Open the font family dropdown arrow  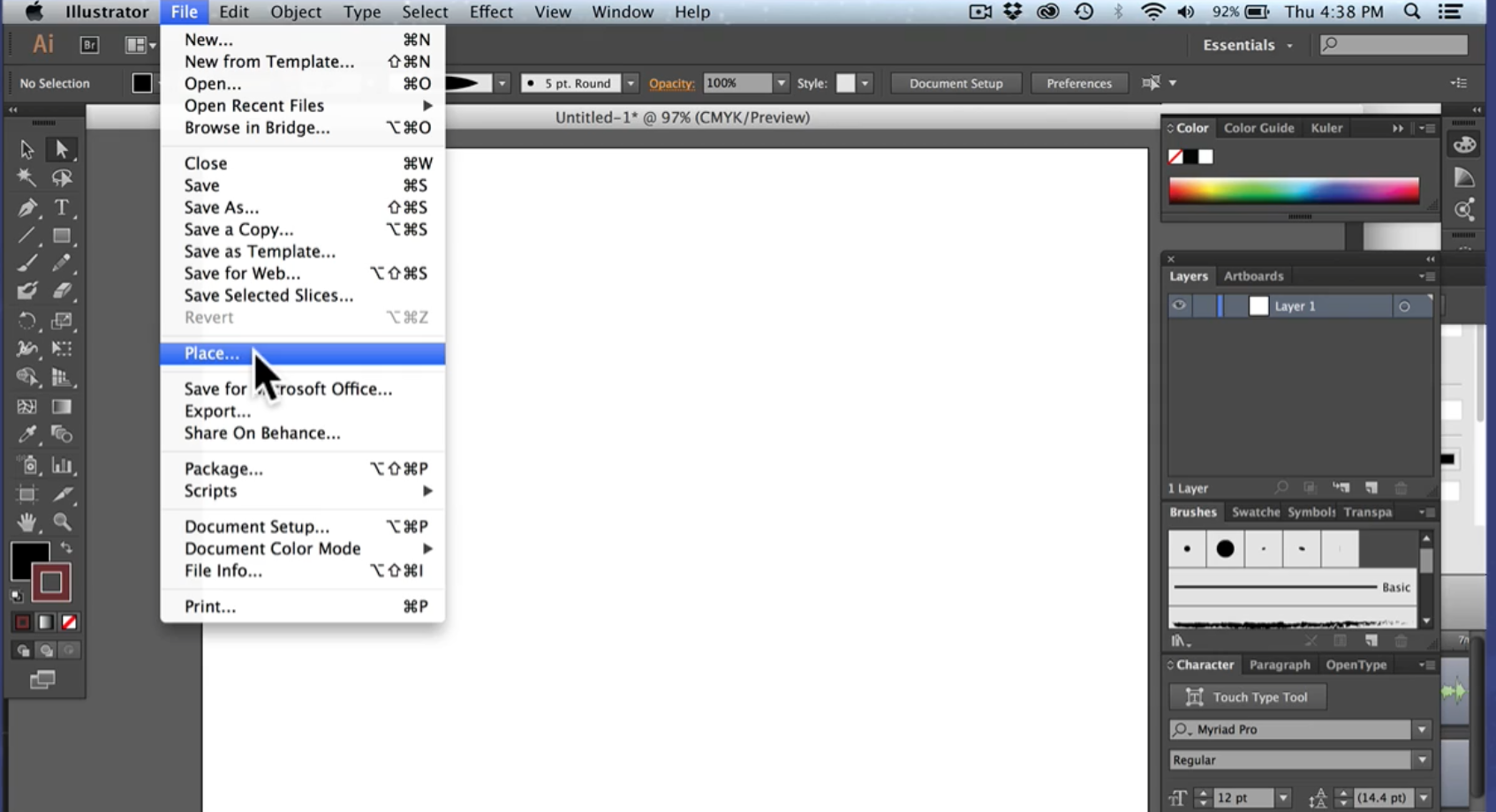pos(1422,730)
